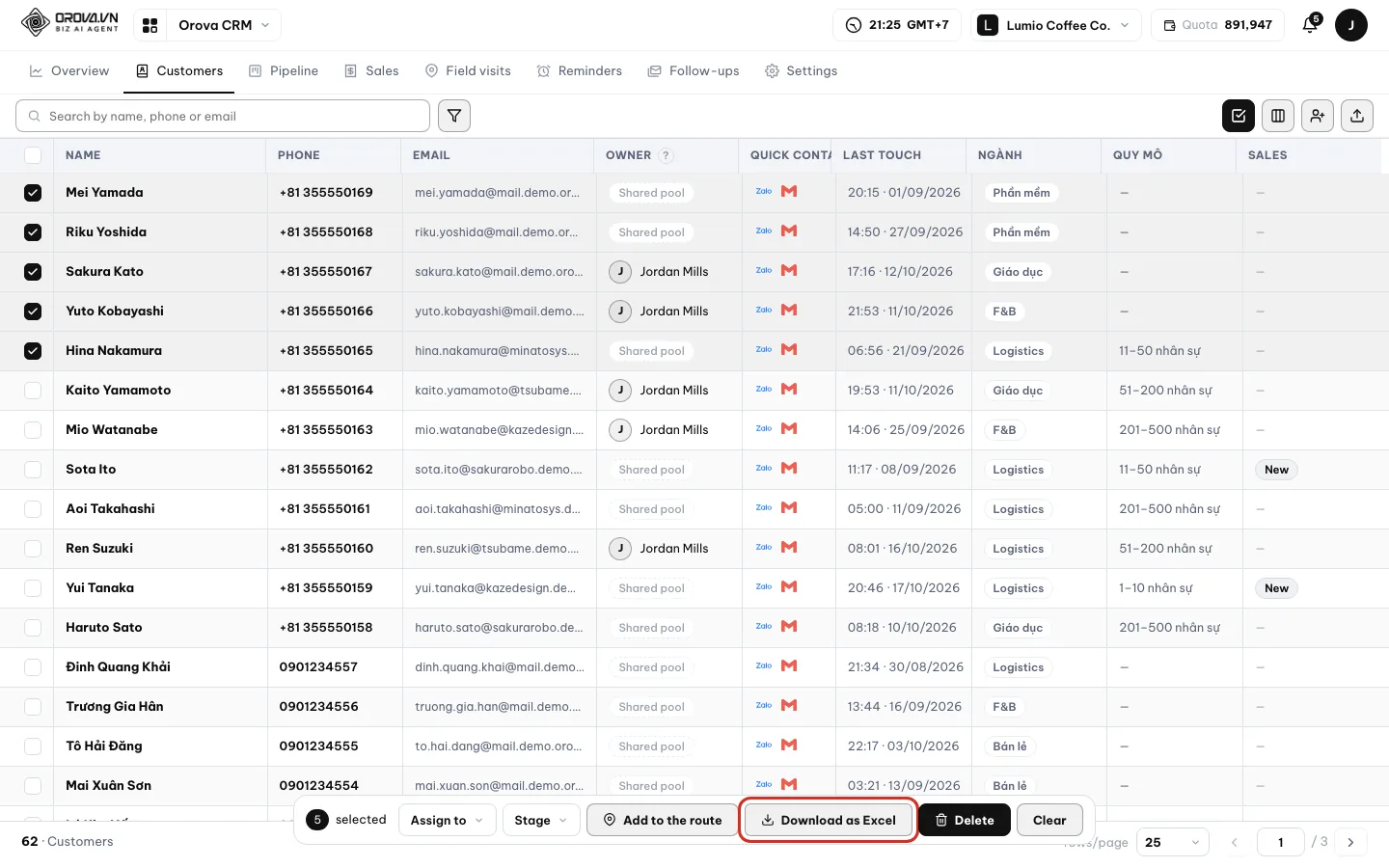Click the Delete button
Image resolution: width=1389 pixels, height=868 pixels.
(964, 820)
